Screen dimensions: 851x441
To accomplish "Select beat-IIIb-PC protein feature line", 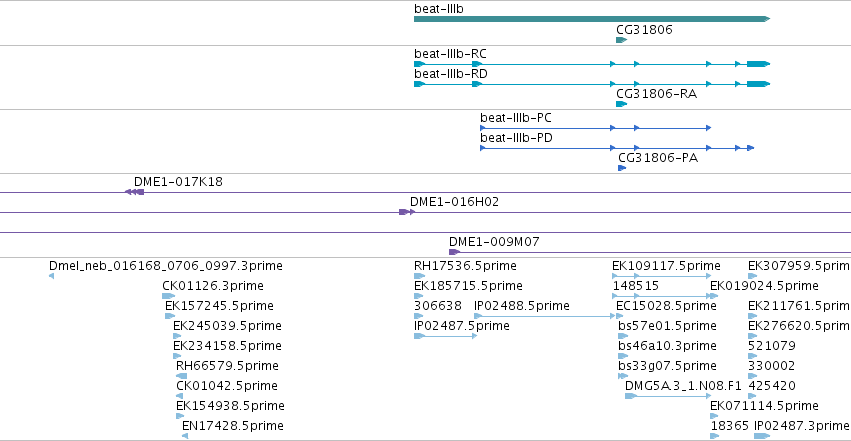I will pos(595,128).
